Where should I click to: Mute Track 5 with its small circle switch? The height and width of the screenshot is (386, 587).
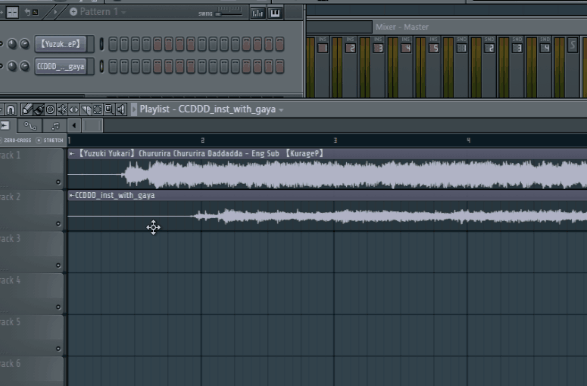tap(58, 348)
